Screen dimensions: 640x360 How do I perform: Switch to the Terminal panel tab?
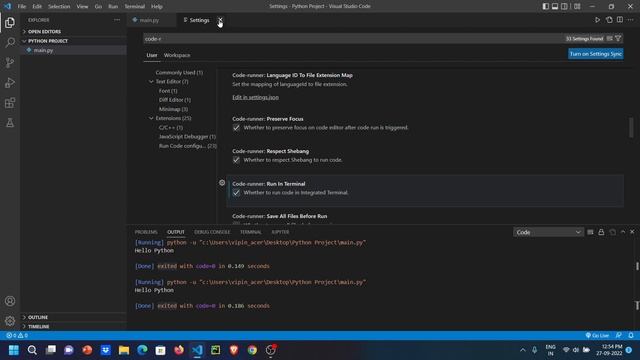point(251,232)
